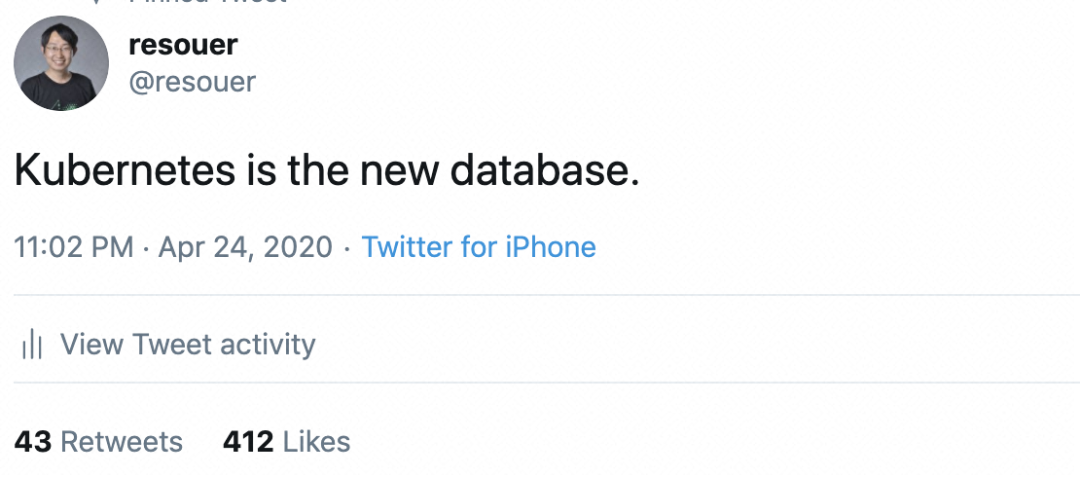
Task: Click the cut-off Pinned Tweet label
Action: click(200, 3)
